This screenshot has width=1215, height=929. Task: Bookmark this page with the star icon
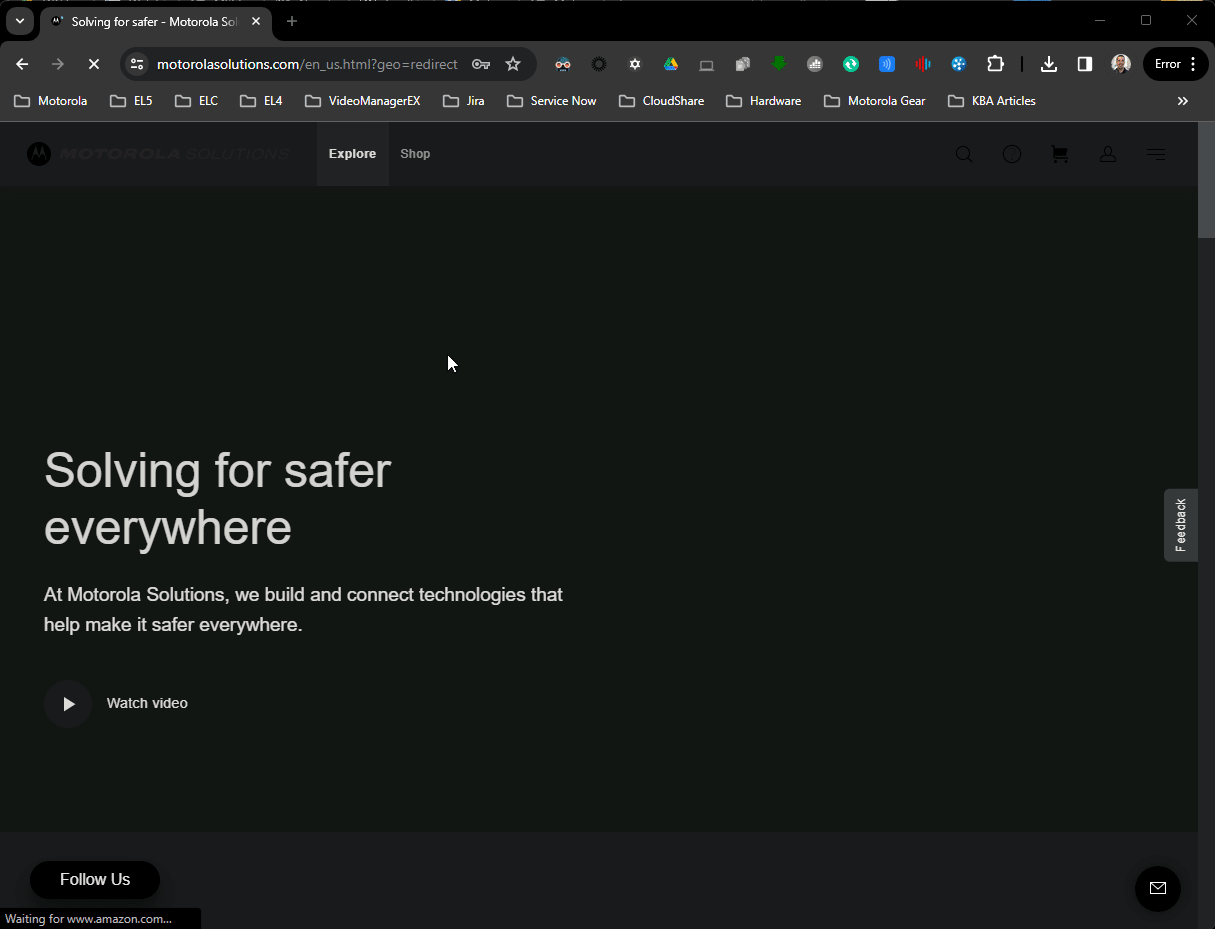coord(513,64)
